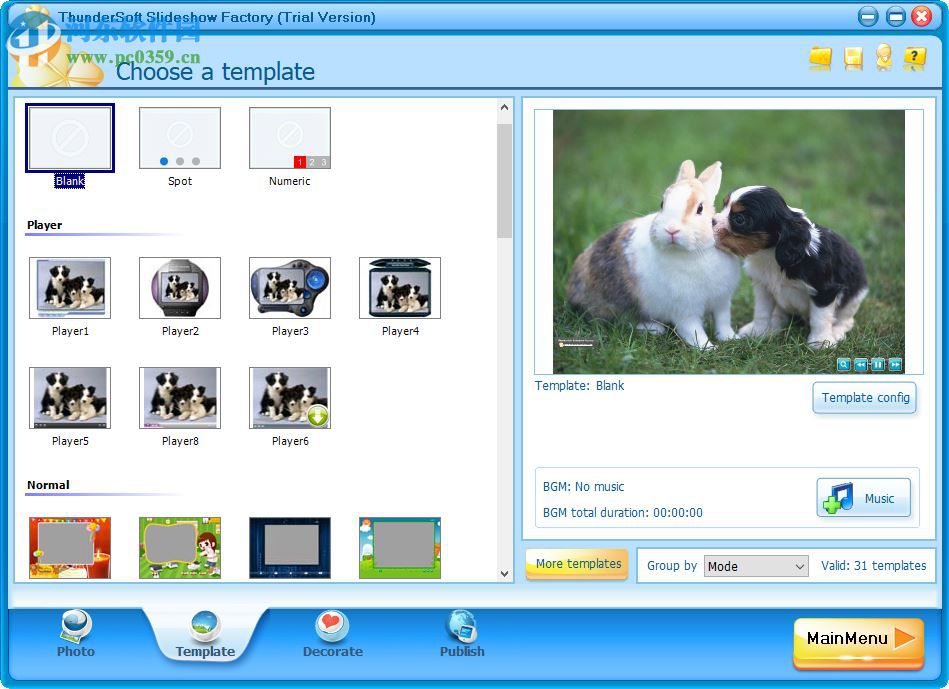The width and height of the screenshot is (949, 689).
Task: Open the Template config button
Action: 864,398
